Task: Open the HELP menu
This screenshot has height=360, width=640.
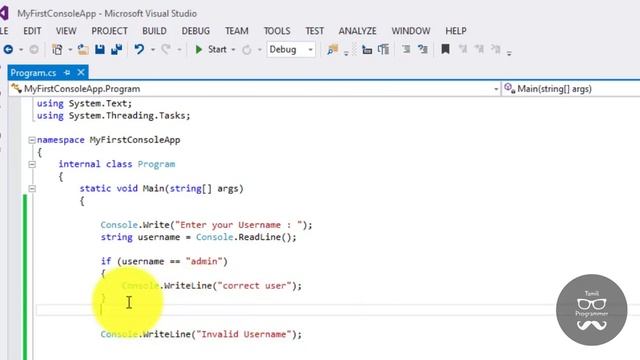Action: [456, 31]
